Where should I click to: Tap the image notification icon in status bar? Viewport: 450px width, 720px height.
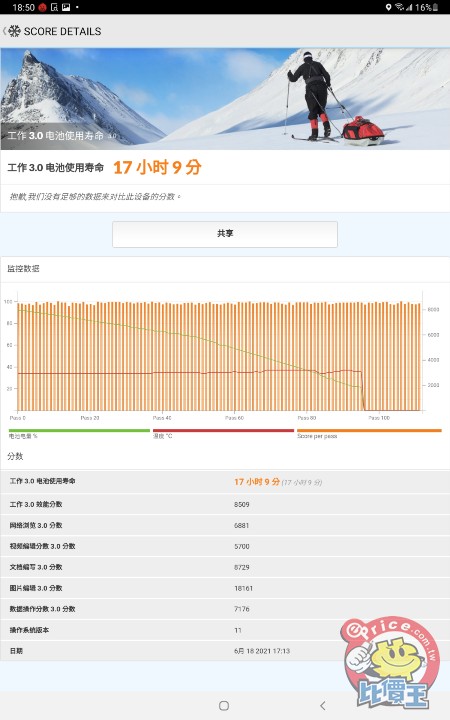[66, 7]
